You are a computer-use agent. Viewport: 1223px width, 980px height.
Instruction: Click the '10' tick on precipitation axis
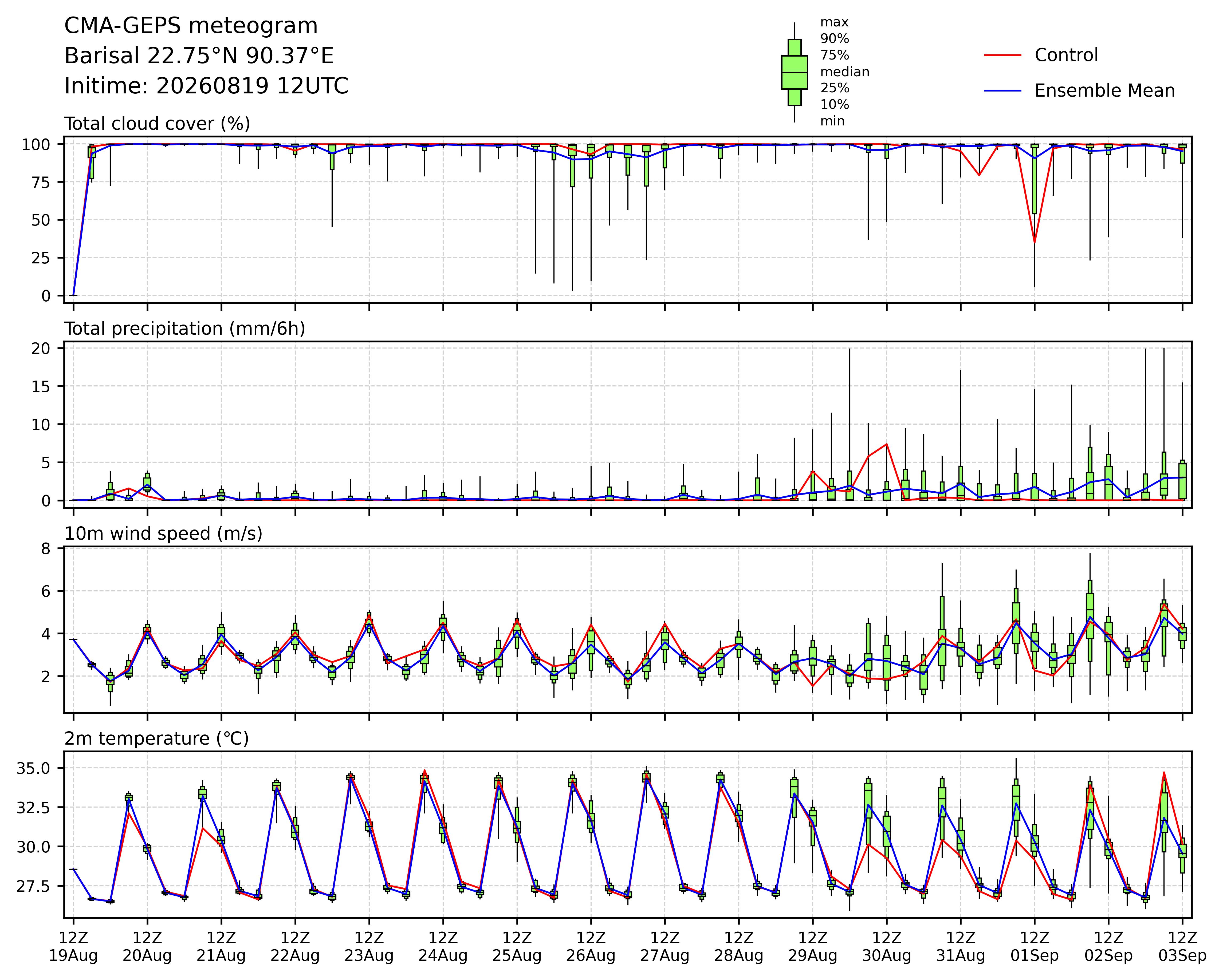(41, 425)
